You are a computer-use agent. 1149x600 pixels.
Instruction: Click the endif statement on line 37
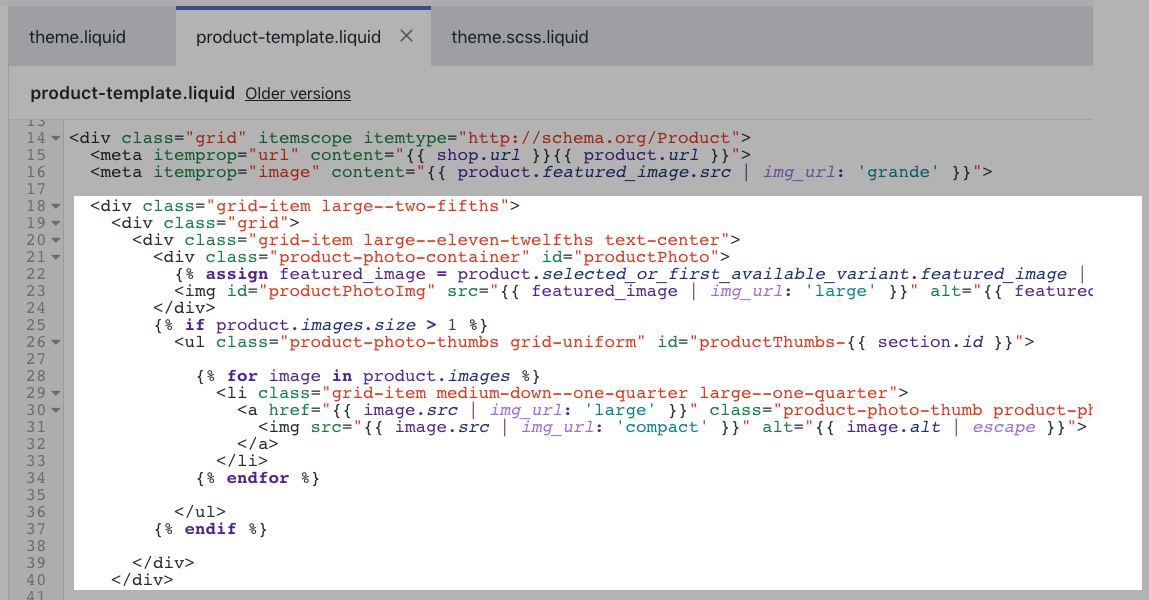coord(211,529)
